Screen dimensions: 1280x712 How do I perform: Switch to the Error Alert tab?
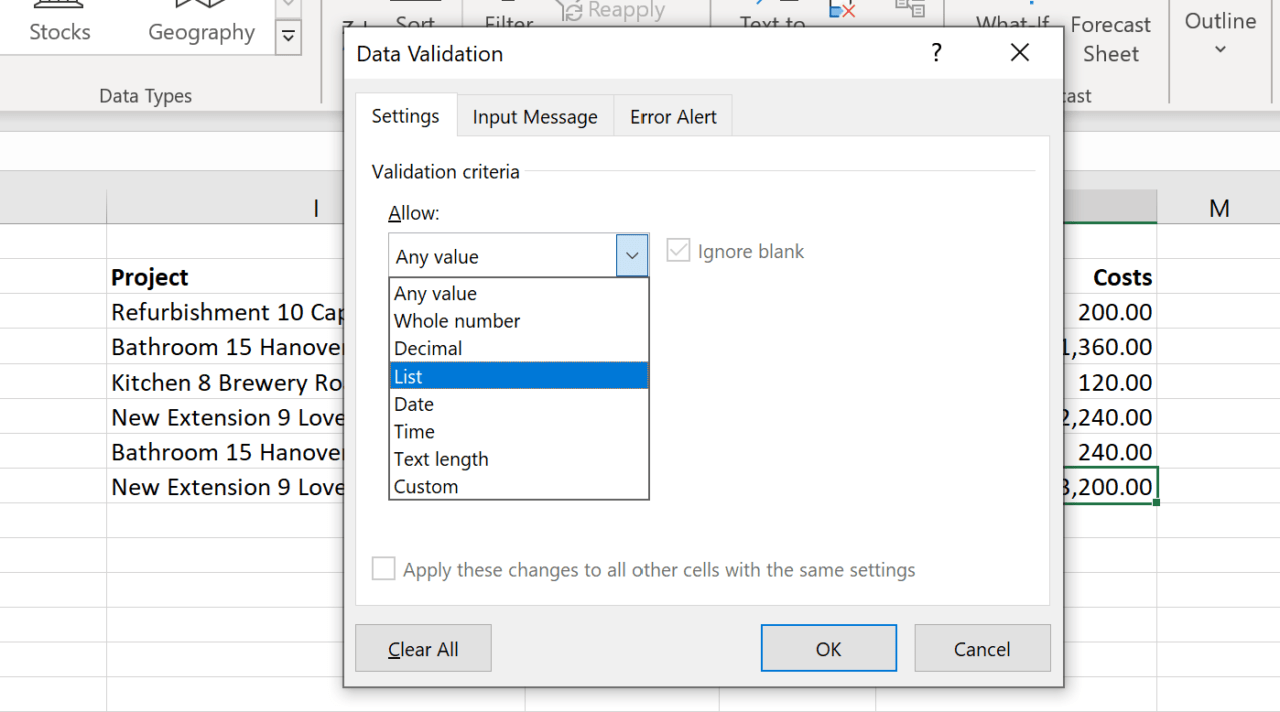[x=672, y=116]
